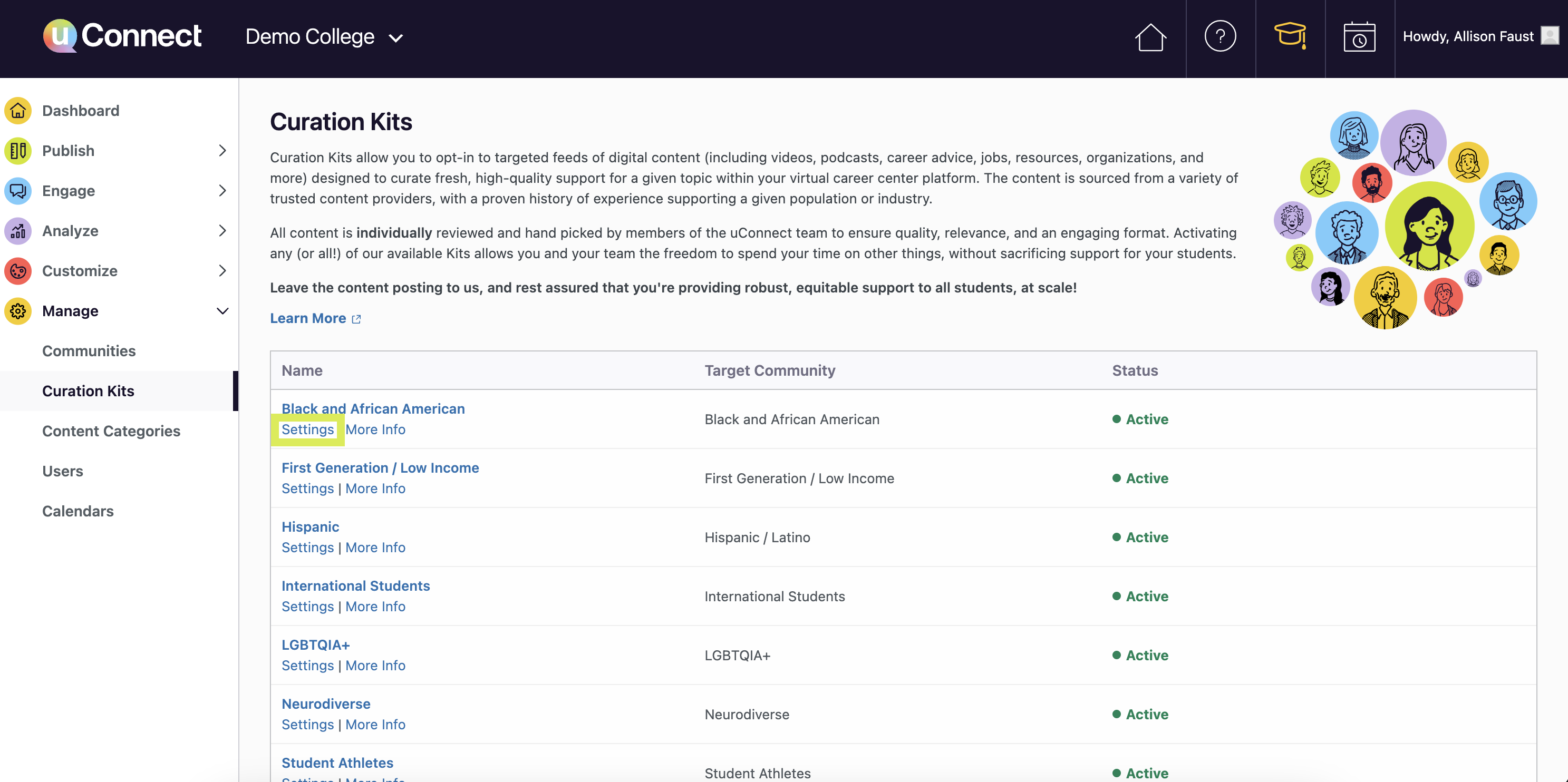Collapse the Manage section chevron
Screen dimensions: 1568x782
pyautogui.click(x=222, y=311)
